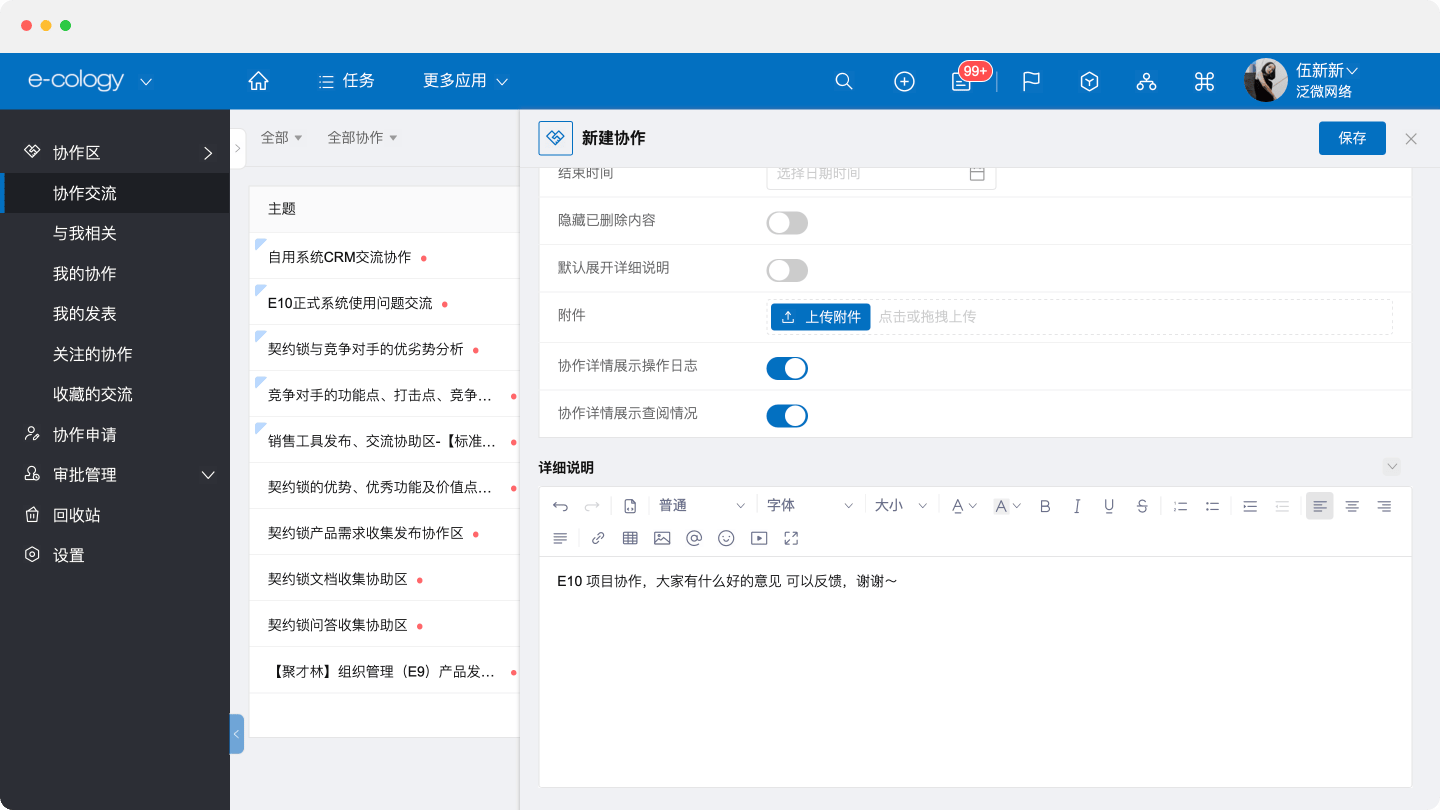Screen dimensions: 1440x810
Task: Click the 保存 button
Action: 1352,138
